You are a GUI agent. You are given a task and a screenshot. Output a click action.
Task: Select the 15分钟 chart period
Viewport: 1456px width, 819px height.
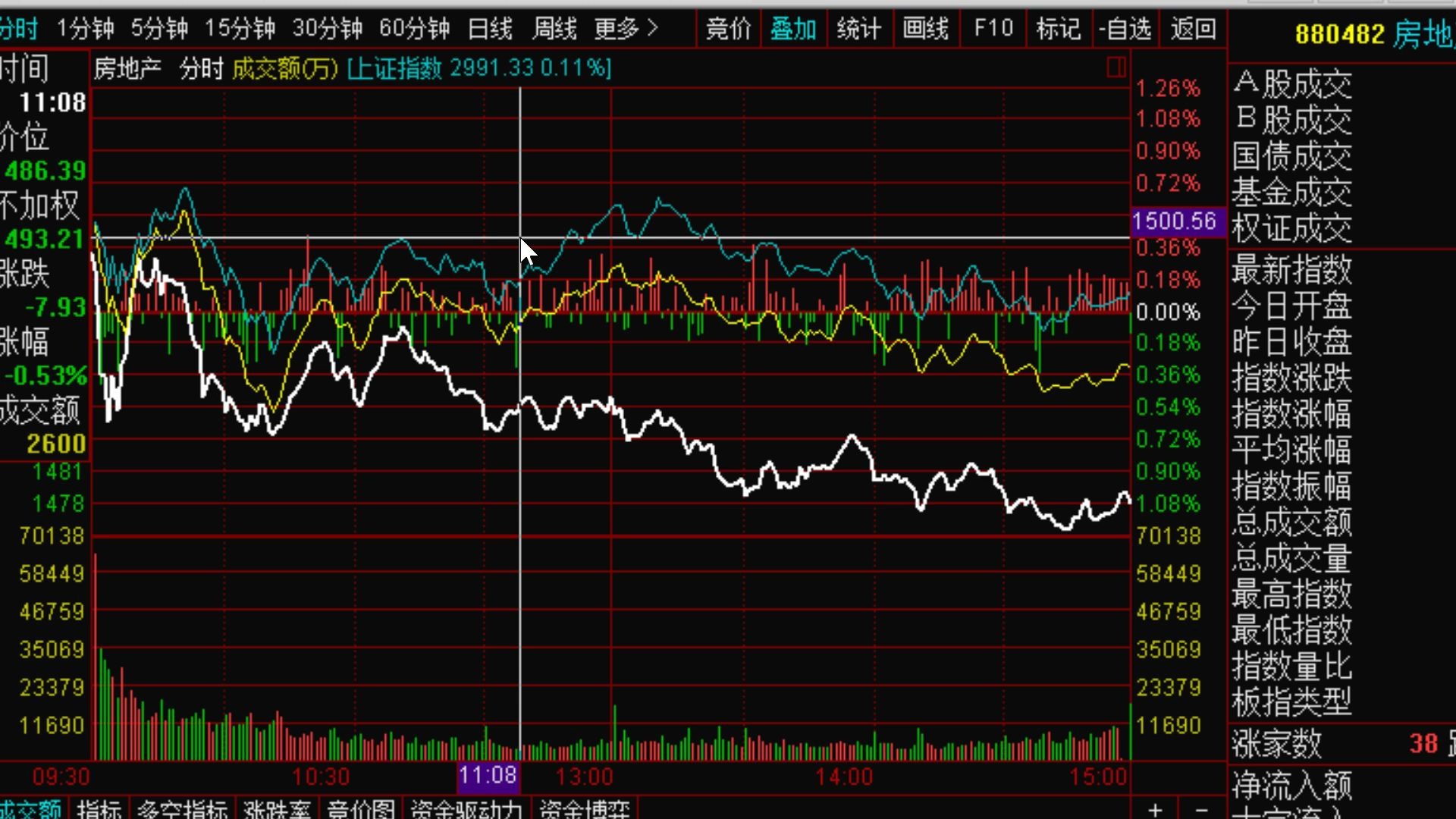click(239, 29)
